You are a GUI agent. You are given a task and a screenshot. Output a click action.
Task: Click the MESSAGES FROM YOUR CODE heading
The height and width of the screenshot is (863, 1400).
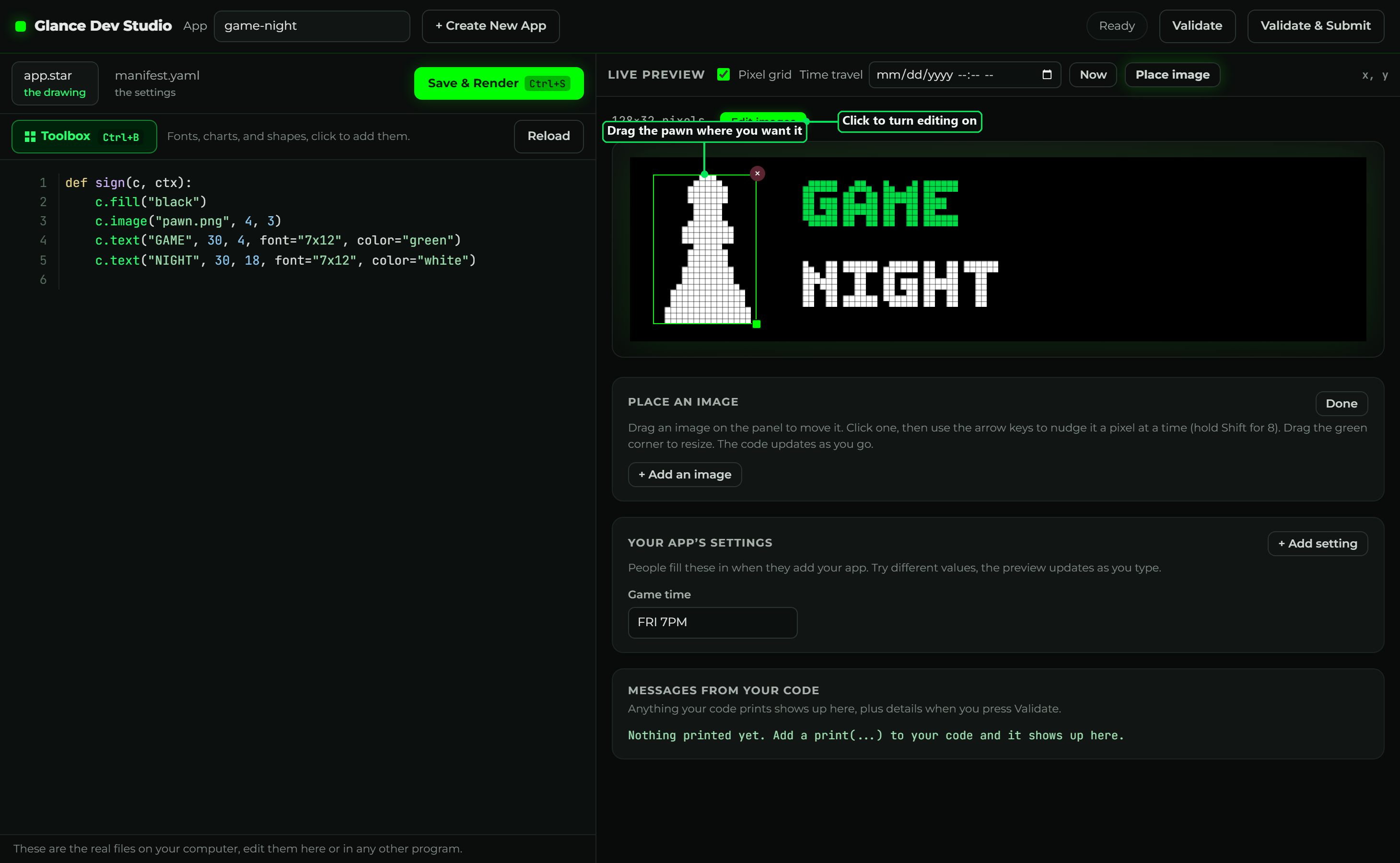pos(723,690)
